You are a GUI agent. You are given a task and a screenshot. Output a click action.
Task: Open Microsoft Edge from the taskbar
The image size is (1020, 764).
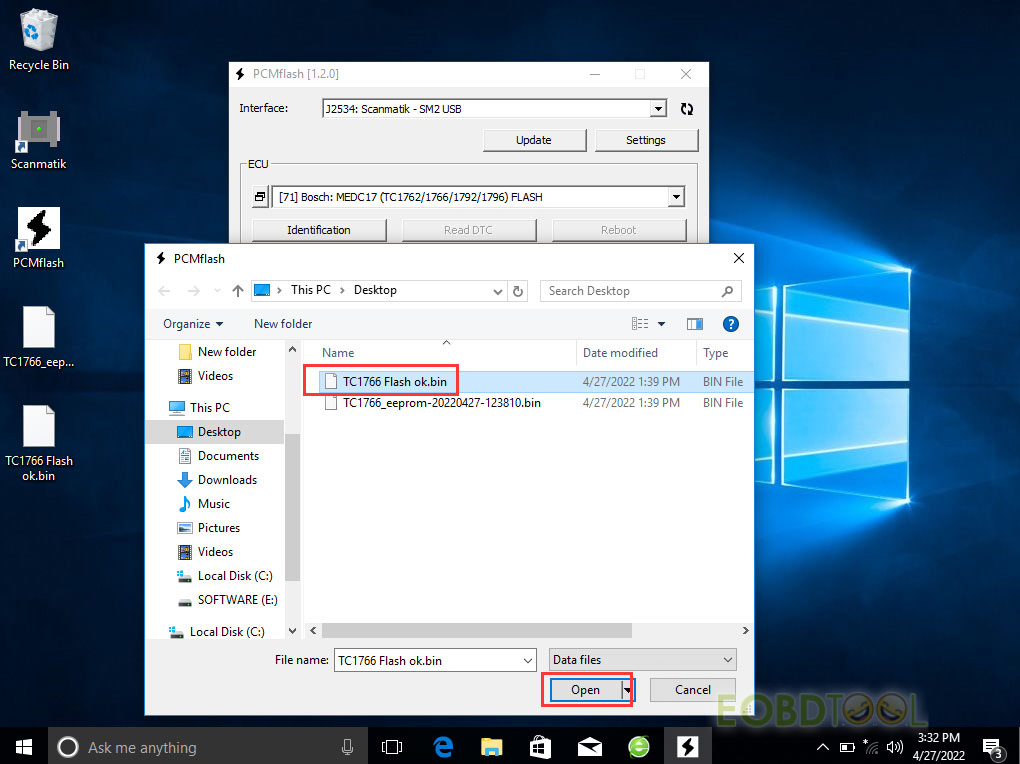(442, 746)
